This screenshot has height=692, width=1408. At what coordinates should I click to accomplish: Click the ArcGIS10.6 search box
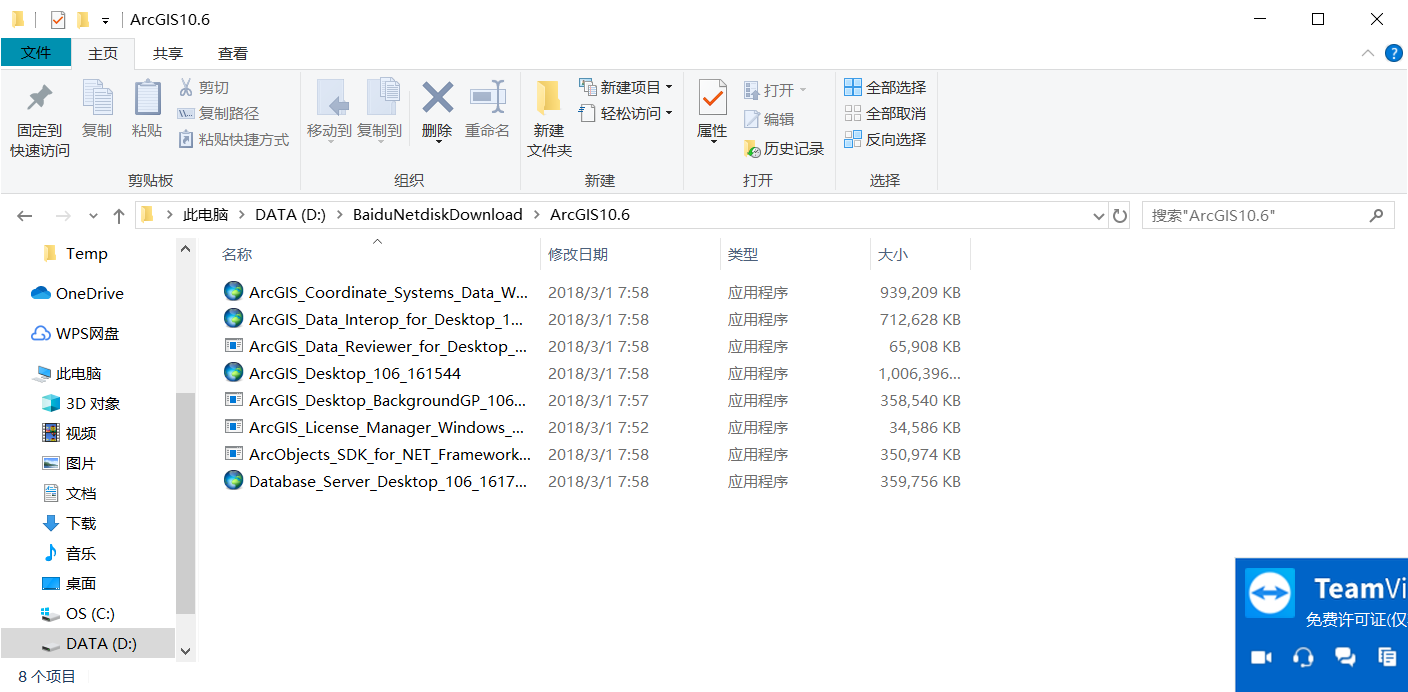click(1268, 215)
